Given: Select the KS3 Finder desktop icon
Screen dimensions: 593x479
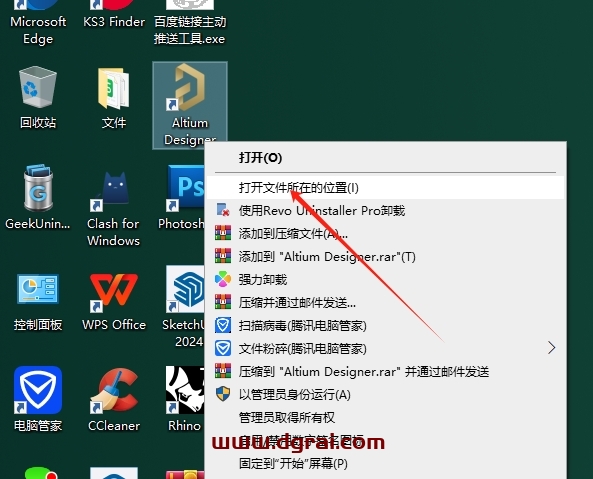Looking at the screenshot, I should 114,15.
